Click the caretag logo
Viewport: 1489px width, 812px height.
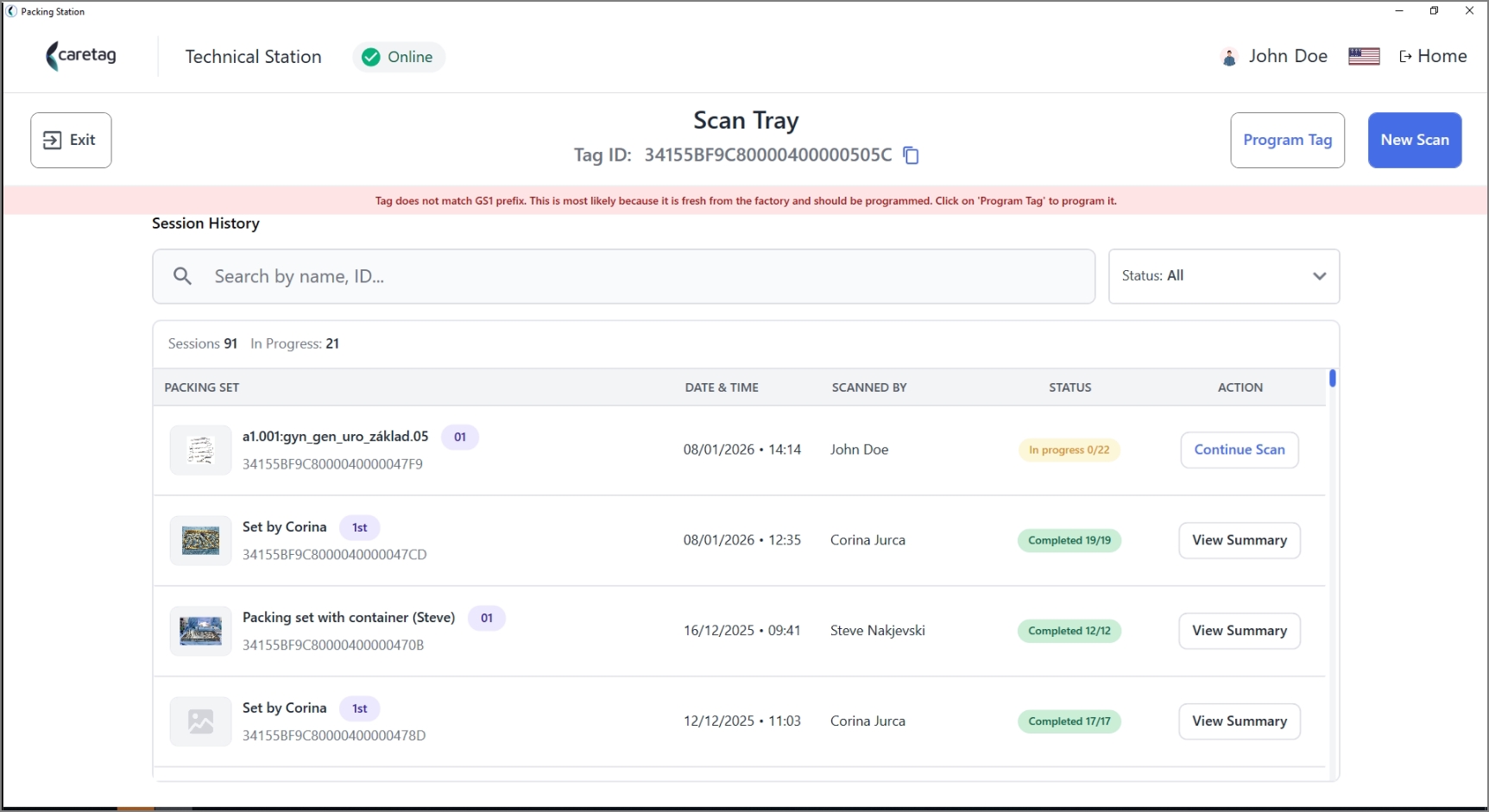coord(81,56)
